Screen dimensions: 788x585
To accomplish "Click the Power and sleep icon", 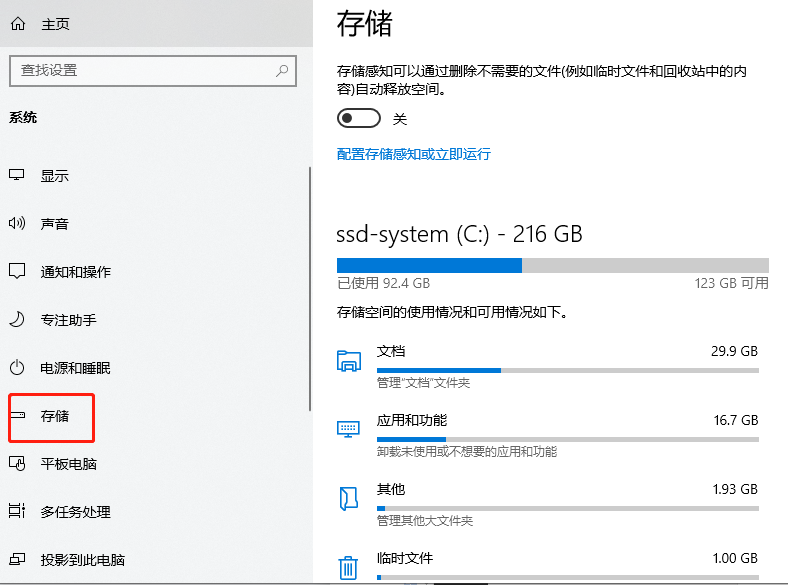I will [x=17, y=368].
